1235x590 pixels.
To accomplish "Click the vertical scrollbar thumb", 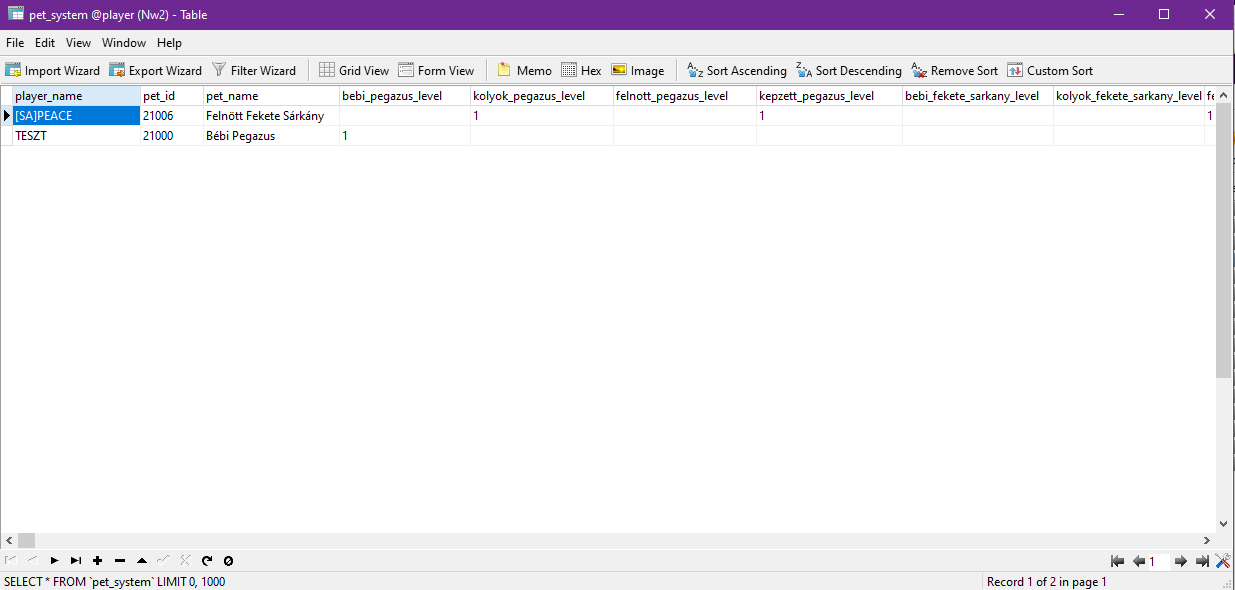I will coord(1223,240).
